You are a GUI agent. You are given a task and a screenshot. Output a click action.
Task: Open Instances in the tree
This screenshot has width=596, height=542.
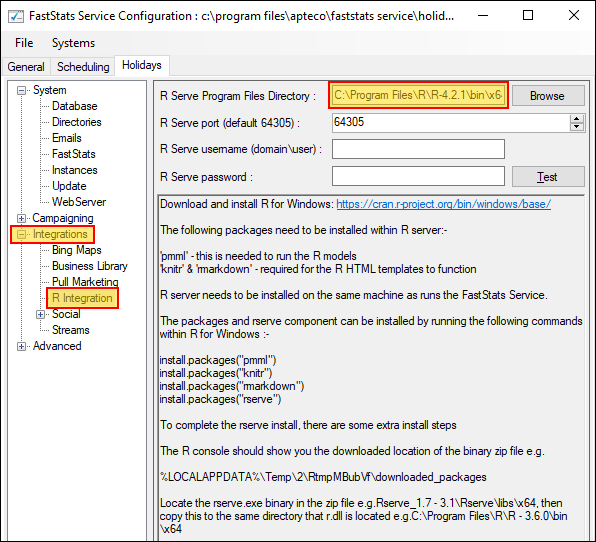[x=74, y=170]
